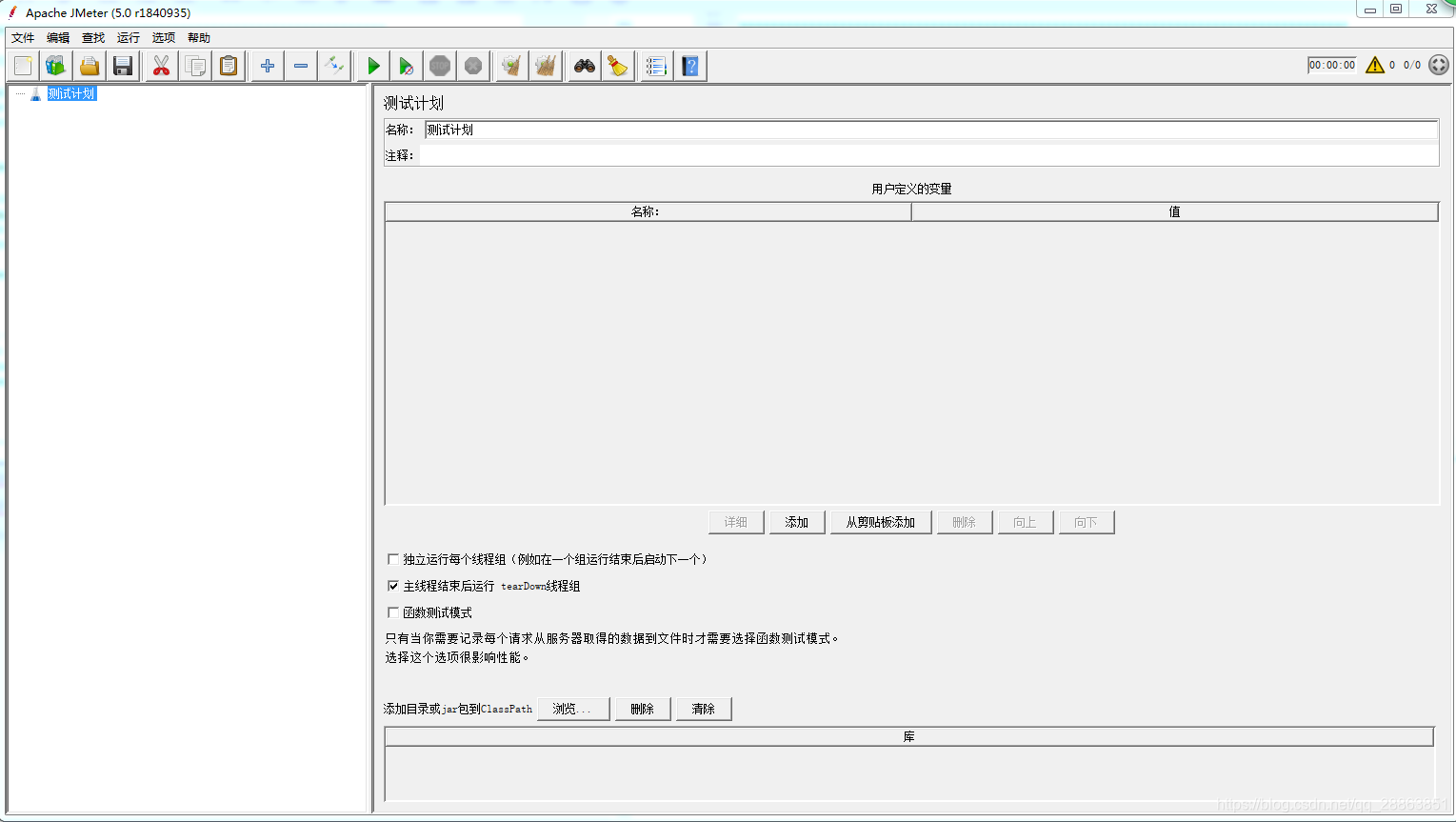This screenshot has height=822, width=1456.
Task: Open a file using the folder icon
Action: pyautogui.click(x=90, y=66)
